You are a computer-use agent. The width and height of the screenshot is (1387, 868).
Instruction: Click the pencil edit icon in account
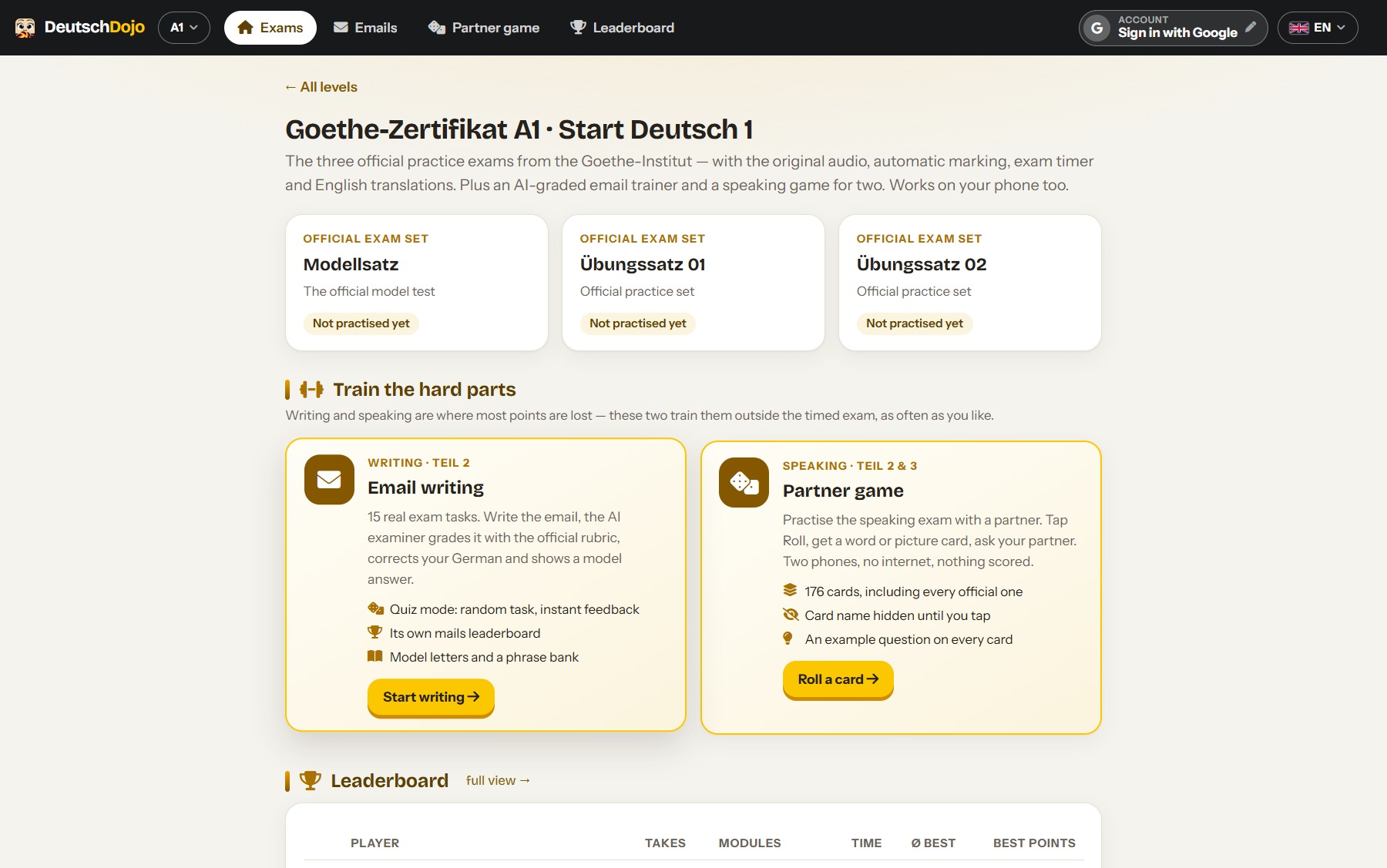point(1251,27)
